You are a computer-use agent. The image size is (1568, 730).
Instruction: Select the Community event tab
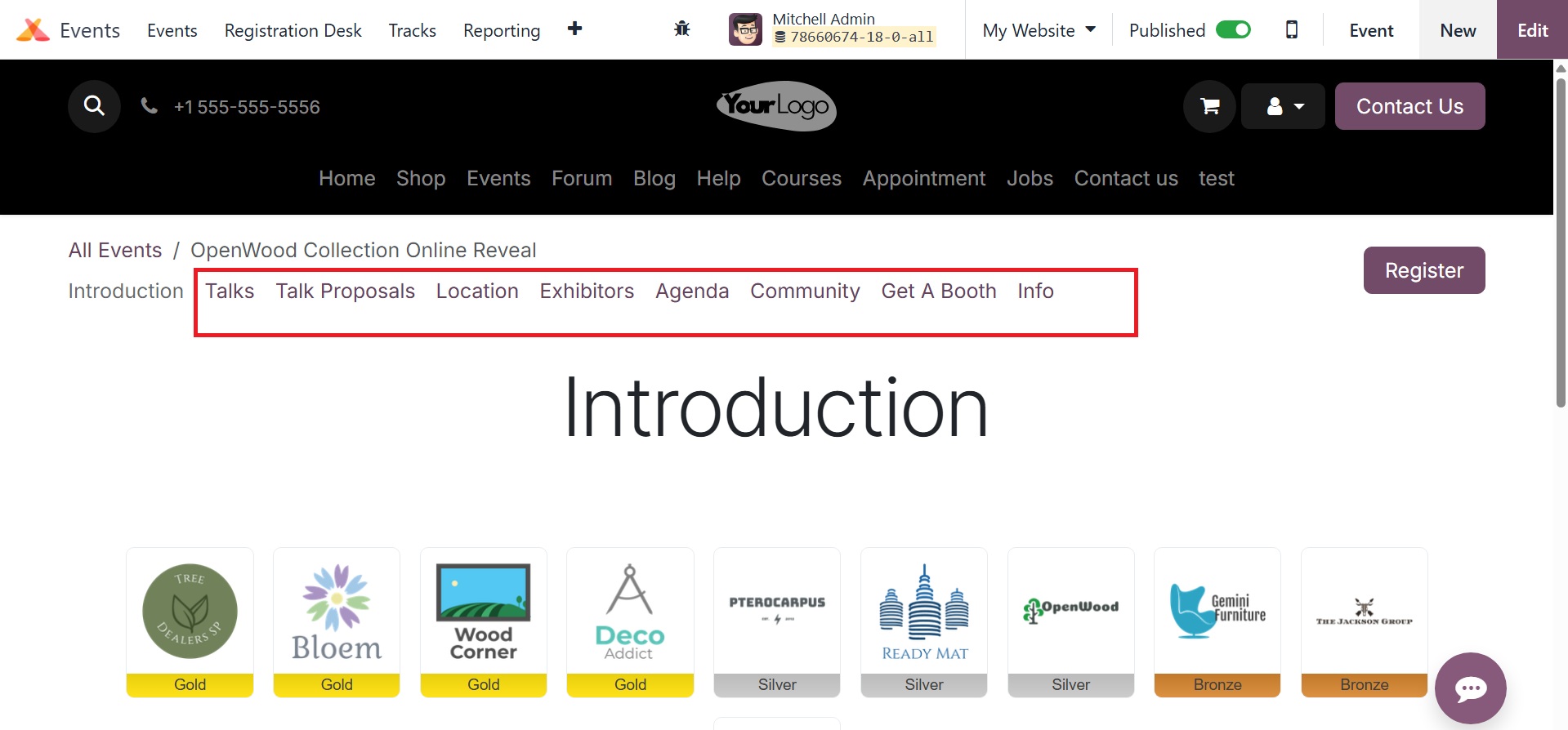[805, 291]
